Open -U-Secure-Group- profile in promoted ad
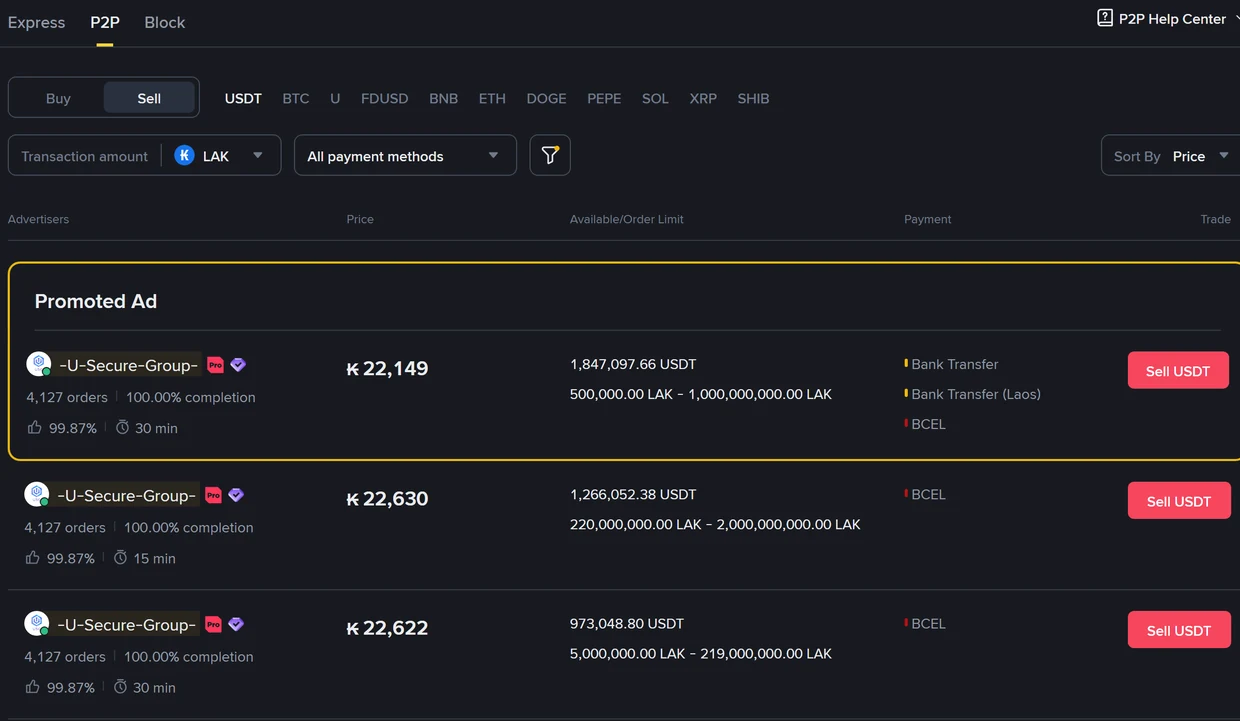 (128, 365)
